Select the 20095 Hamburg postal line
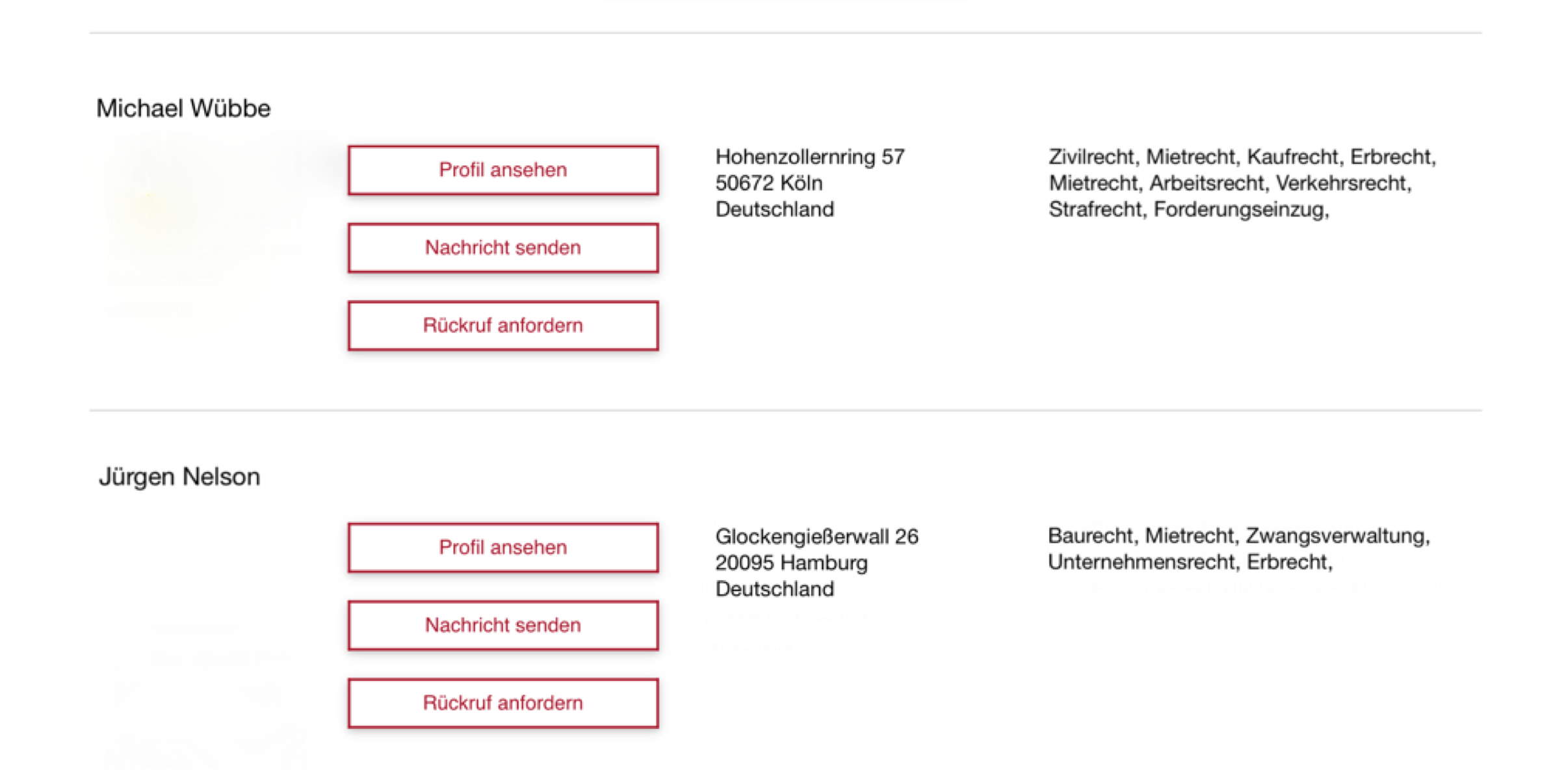Viewport: 1568px width, 783px height. coord(791,563)
